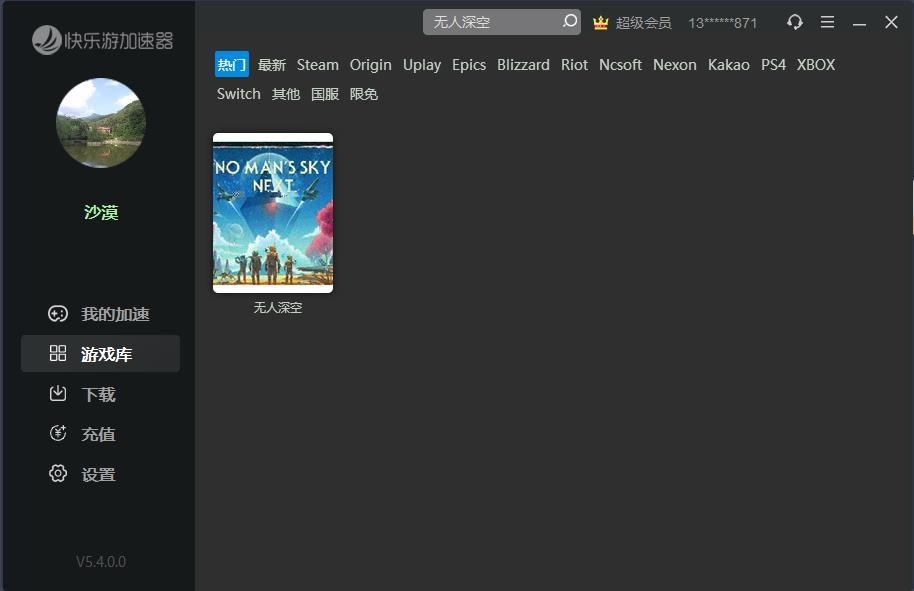Switch to the PS4 tab
914x591 pixels.
click(773, 65)
